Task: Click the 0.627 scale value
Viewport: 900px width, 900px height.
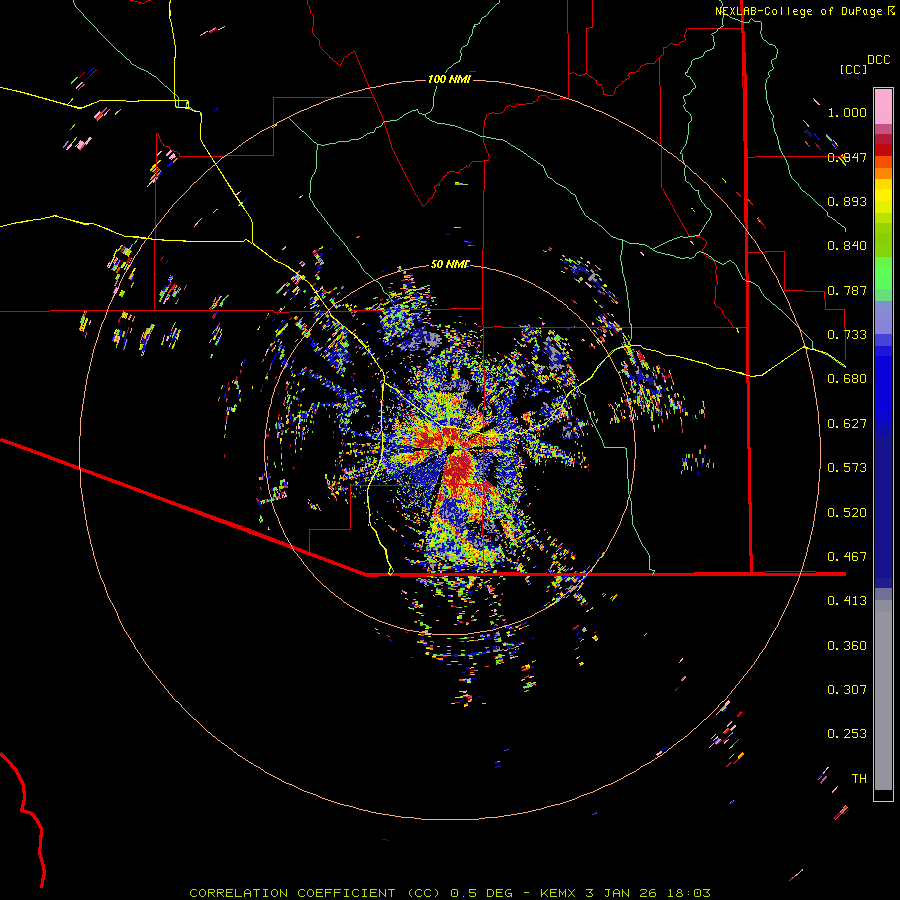Action: pos(847,424)
